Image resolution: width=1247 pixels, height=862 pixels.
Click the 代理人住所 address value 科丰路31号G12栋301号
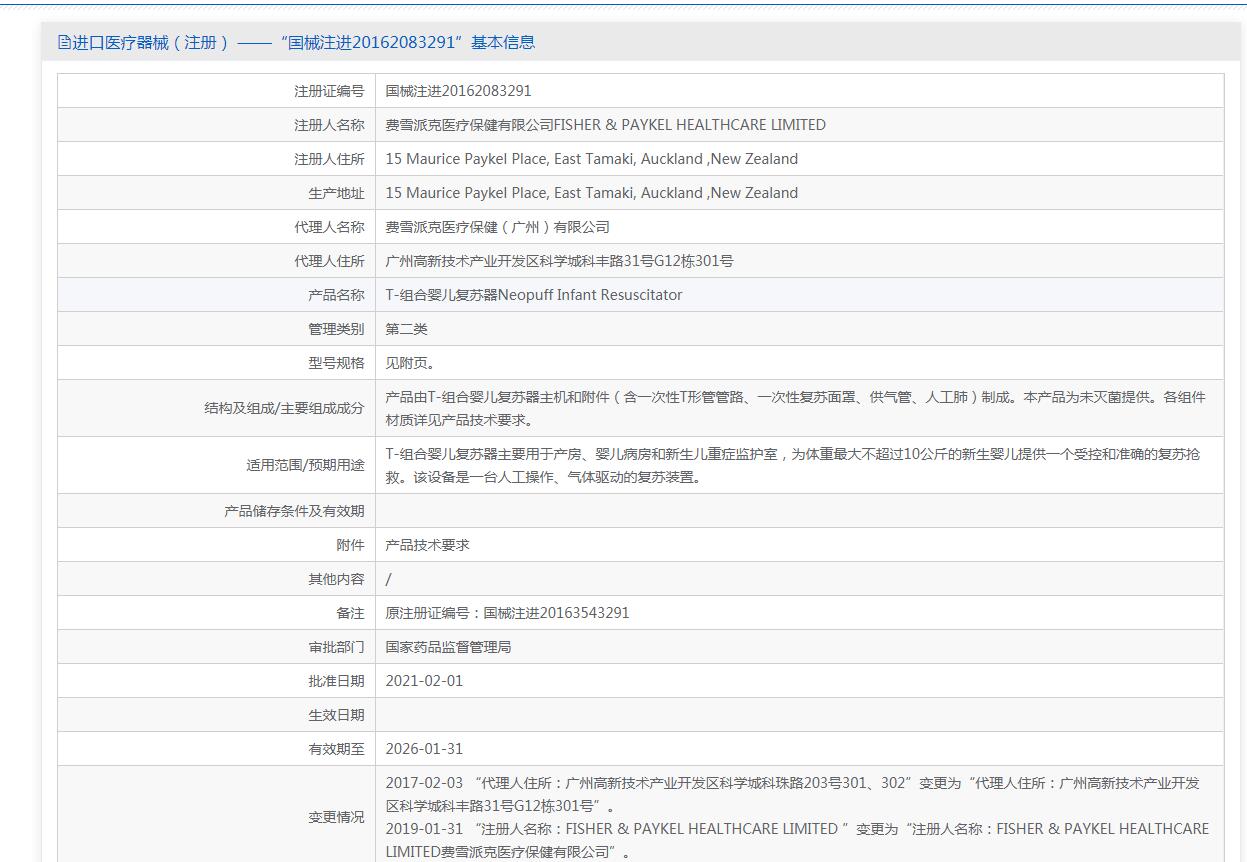pyautogui.click(x=559, y=261)
